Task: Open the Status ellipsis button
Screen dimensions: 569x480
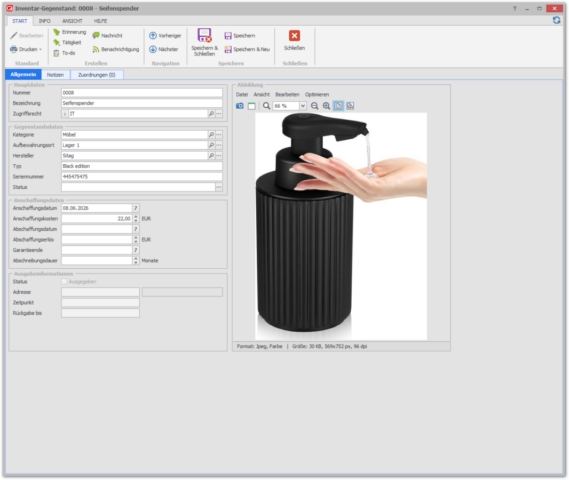Action: (x=219, y=187)
